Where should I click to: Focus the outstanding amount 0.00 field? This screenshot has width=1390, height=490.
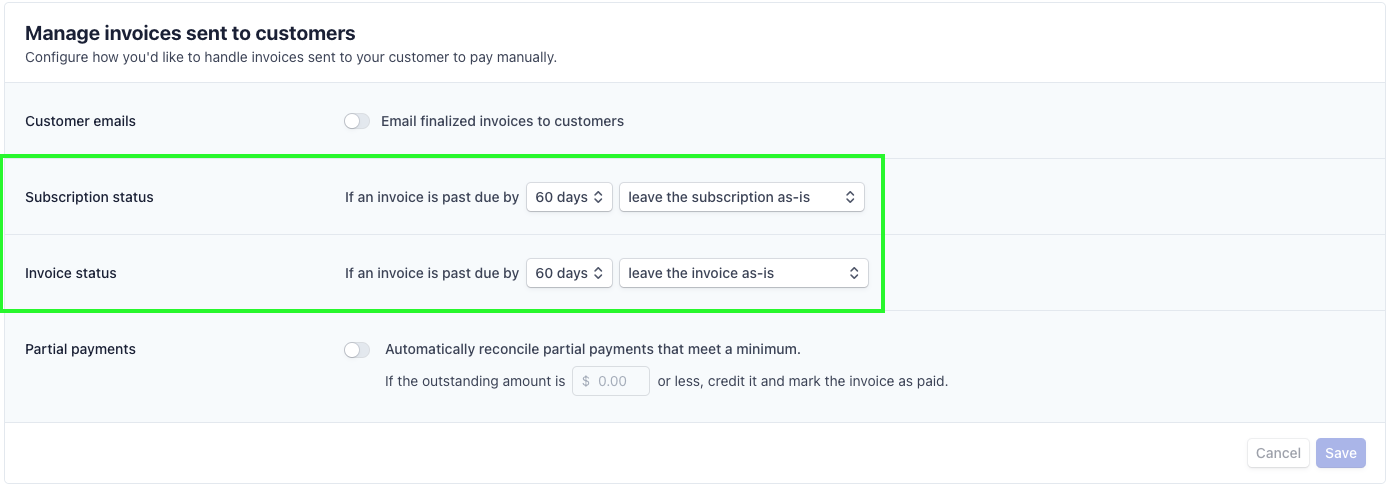[611, 381]
